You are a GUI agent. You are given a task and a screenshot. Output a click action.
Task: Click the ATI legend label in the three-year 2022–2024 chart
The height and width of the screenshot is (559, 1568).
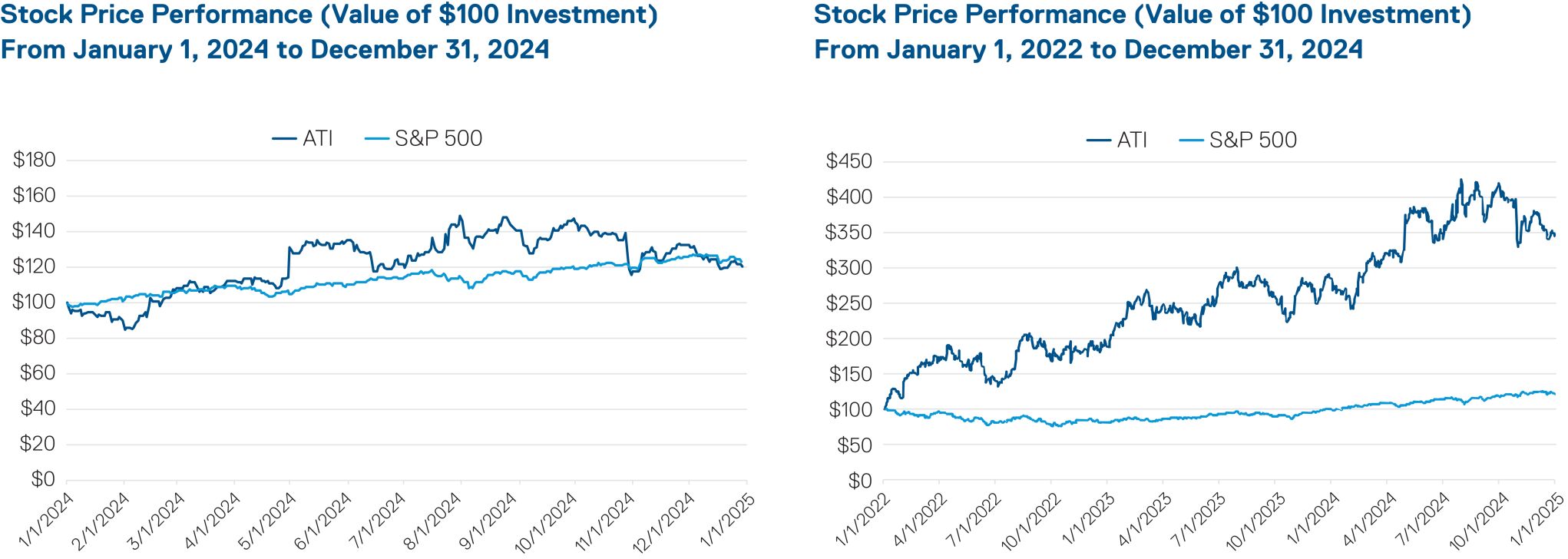click(x=1132, y=141)
